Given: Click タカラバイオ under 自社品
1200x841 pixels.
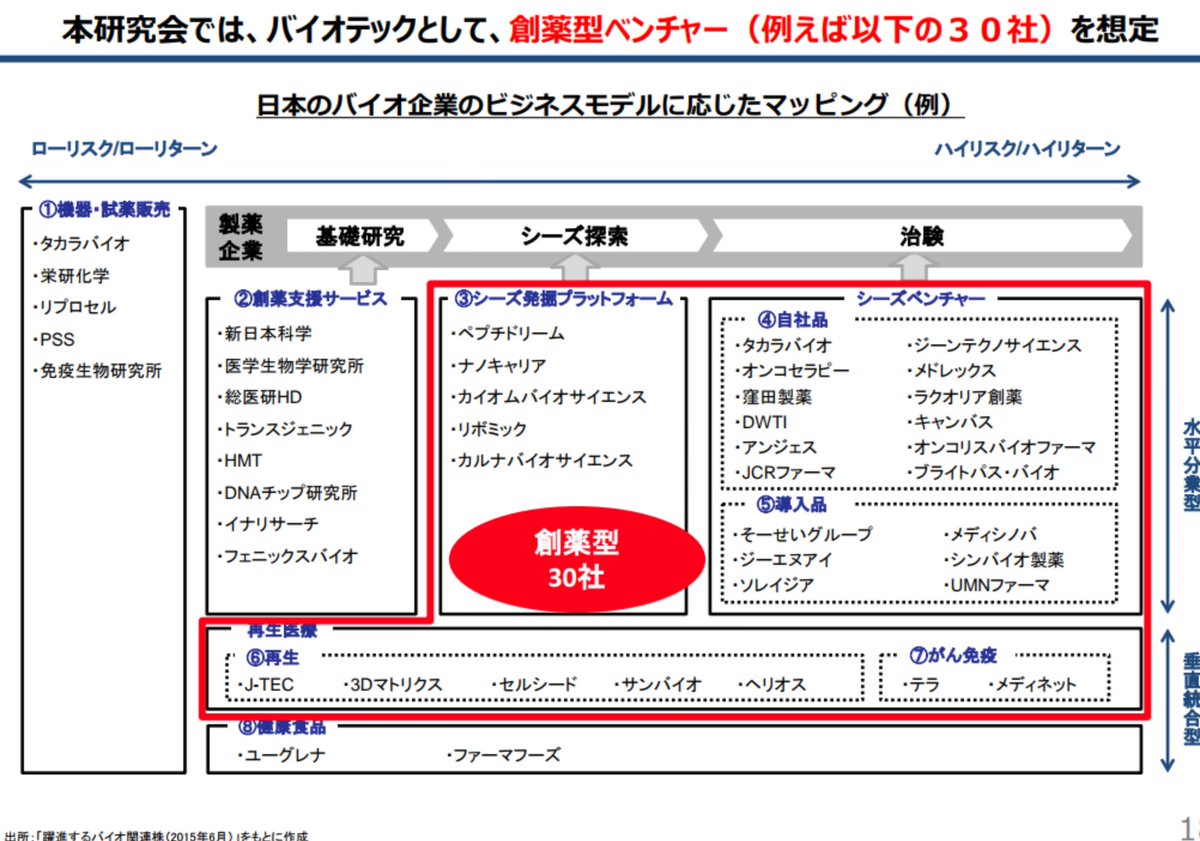Looking at the screenshot, I should coord(781,346).
